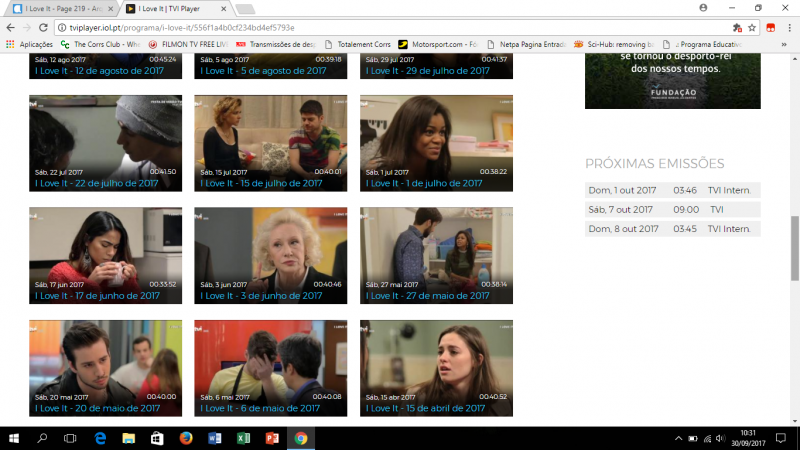This screenshot has width=800, height=450.
Task: Open volume control in system tray
Action: pyautogui.click(x=720, y=438)
